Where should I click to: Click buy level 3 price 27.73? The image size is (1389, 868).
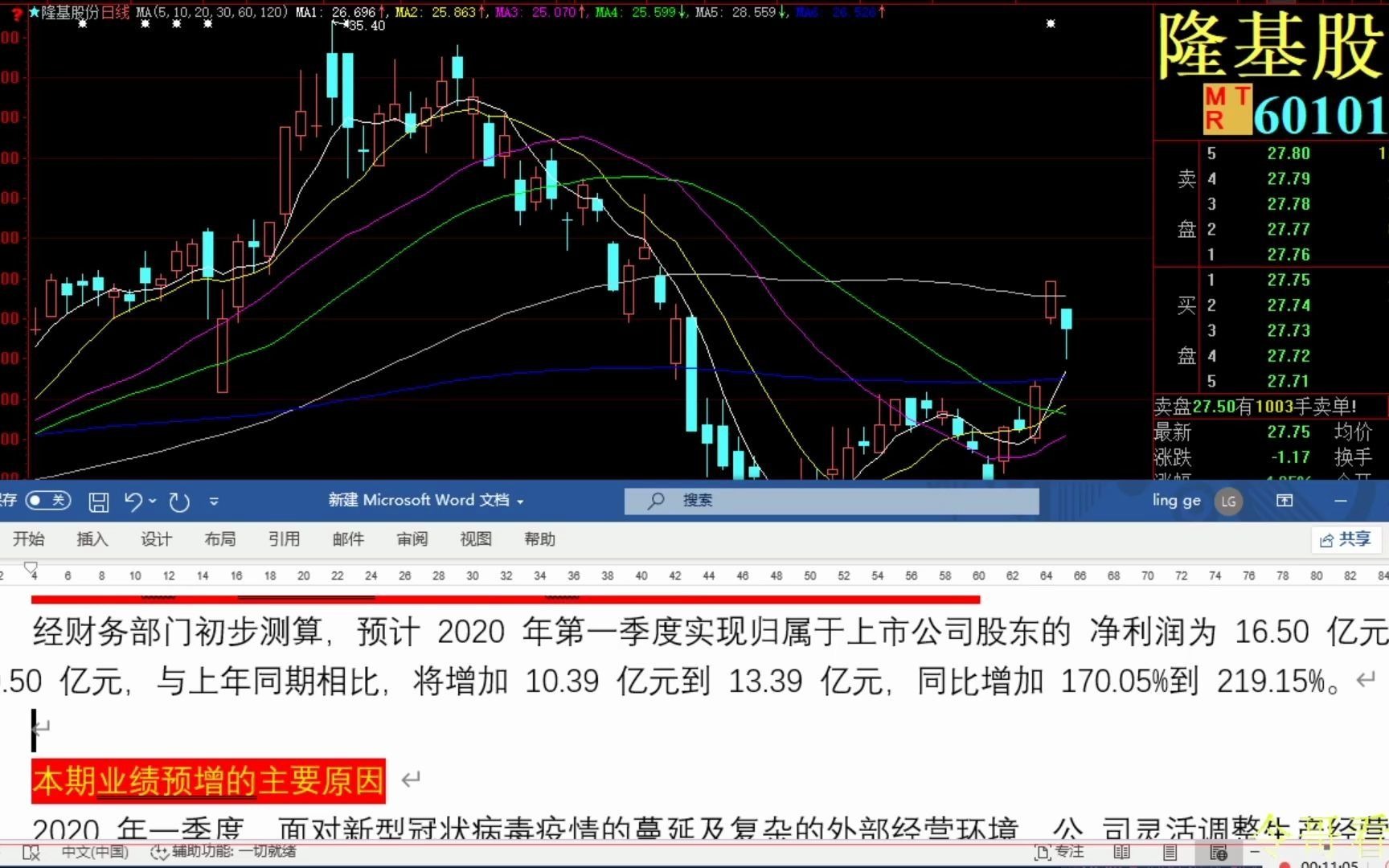(1289, 330)
